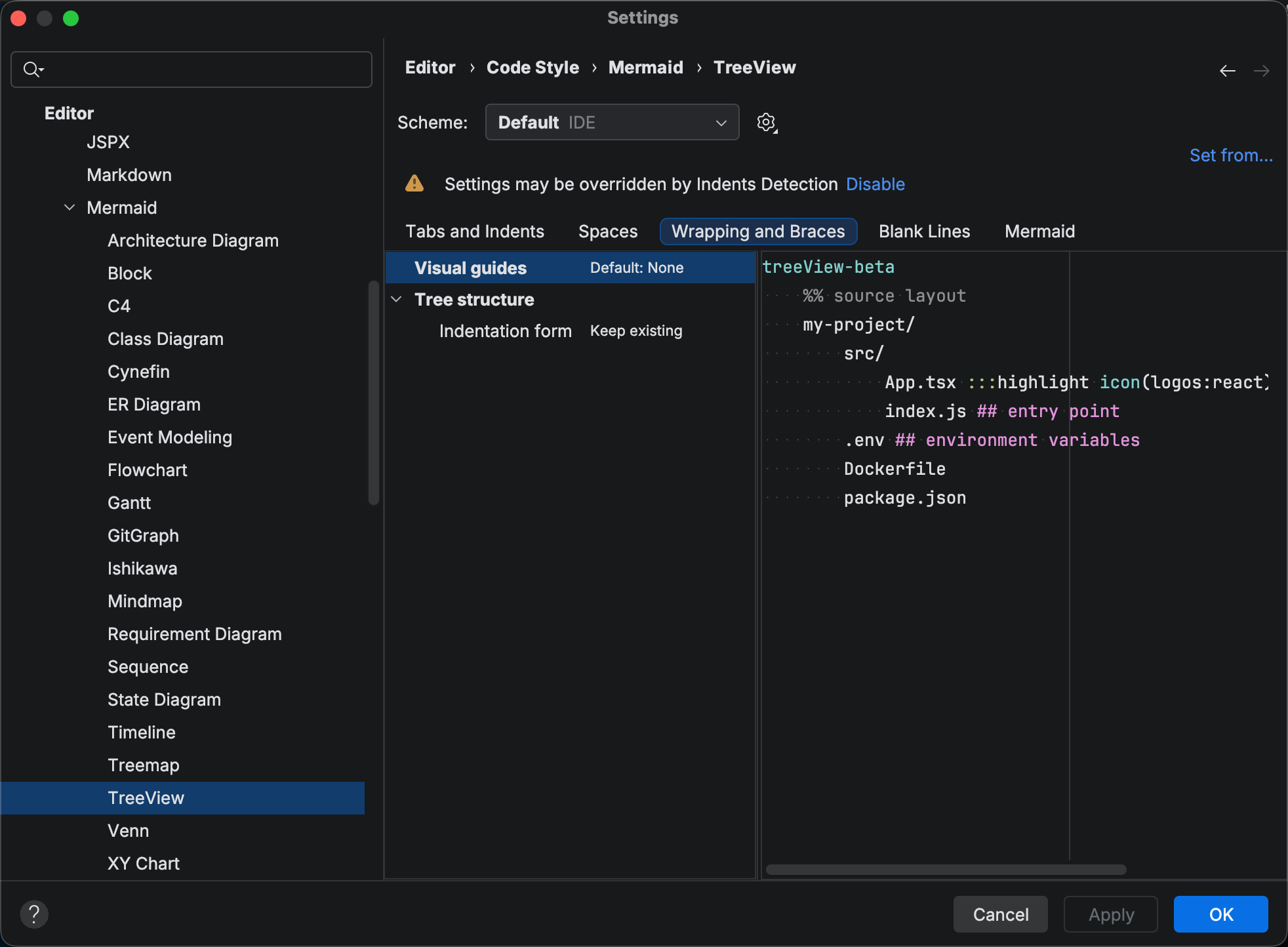This screenshot has height=947, width=1288.
Task: Click treeView-beta line in preview
Action: coord(828,267)
